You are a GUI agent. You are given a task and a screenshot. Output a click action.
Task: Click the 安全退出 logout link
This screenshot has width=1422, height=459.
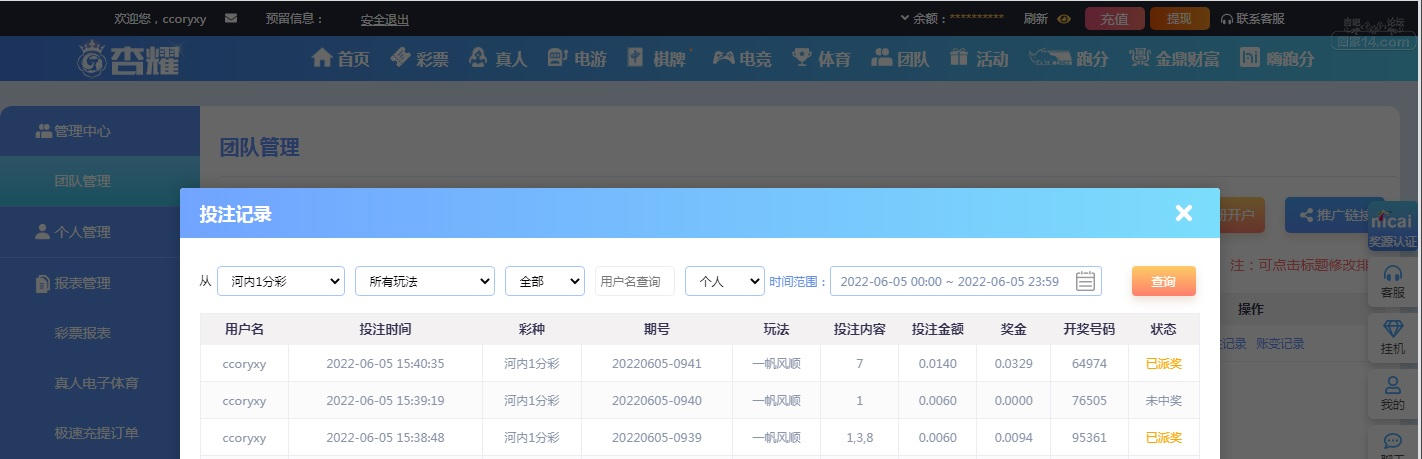385,19
